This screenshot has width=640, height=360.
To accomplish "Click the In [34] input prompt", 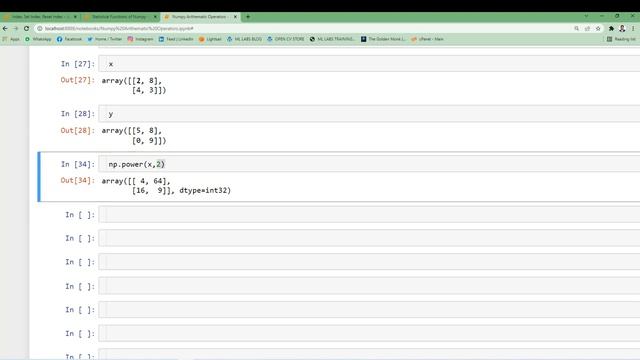I will point(78,164).
